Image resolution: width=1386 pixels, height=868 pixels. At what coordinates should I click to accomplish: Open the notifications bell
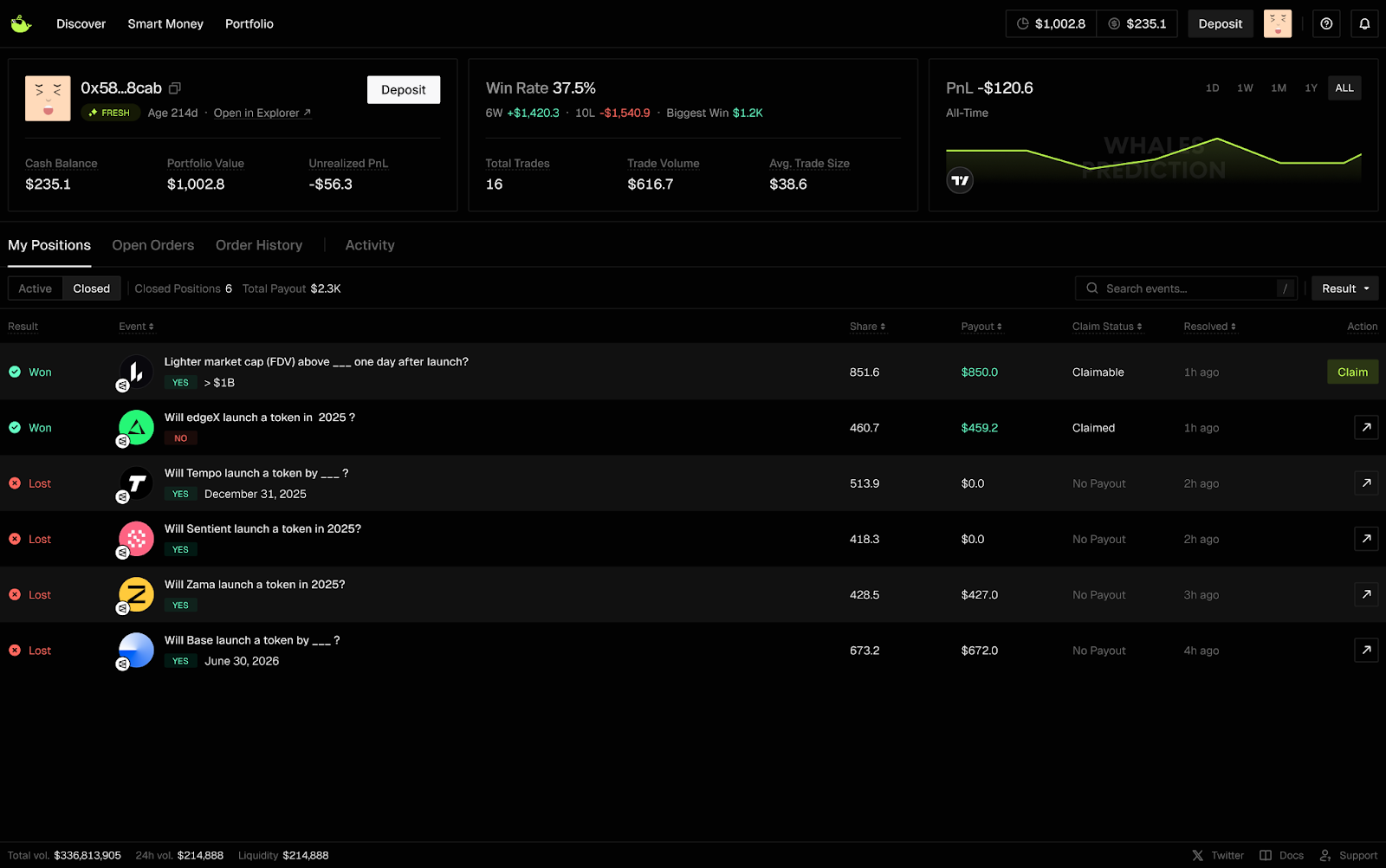(x=1364, y=24)
